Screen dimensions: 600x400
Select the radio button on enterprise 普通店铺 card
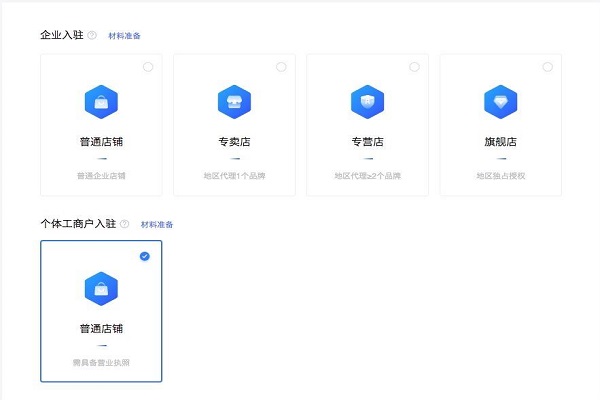click(148, 67)
